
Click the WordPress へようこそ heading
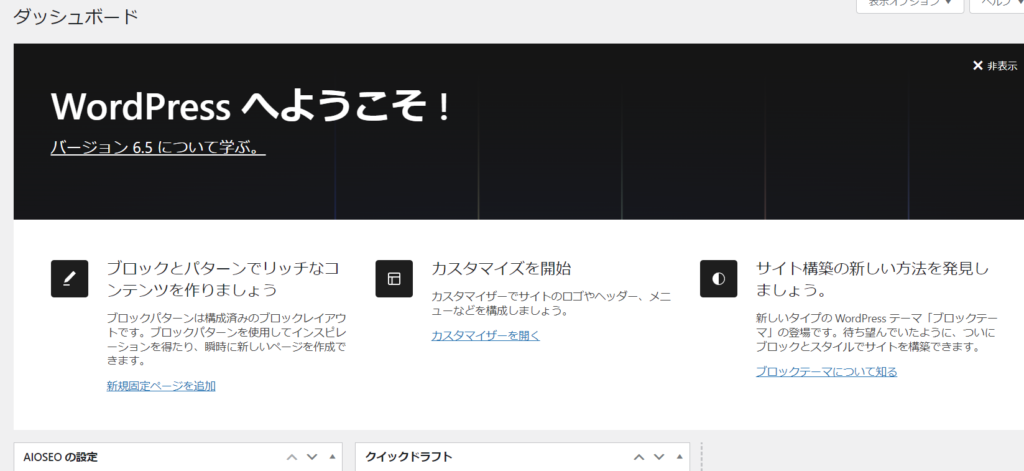tap(251, 106)
